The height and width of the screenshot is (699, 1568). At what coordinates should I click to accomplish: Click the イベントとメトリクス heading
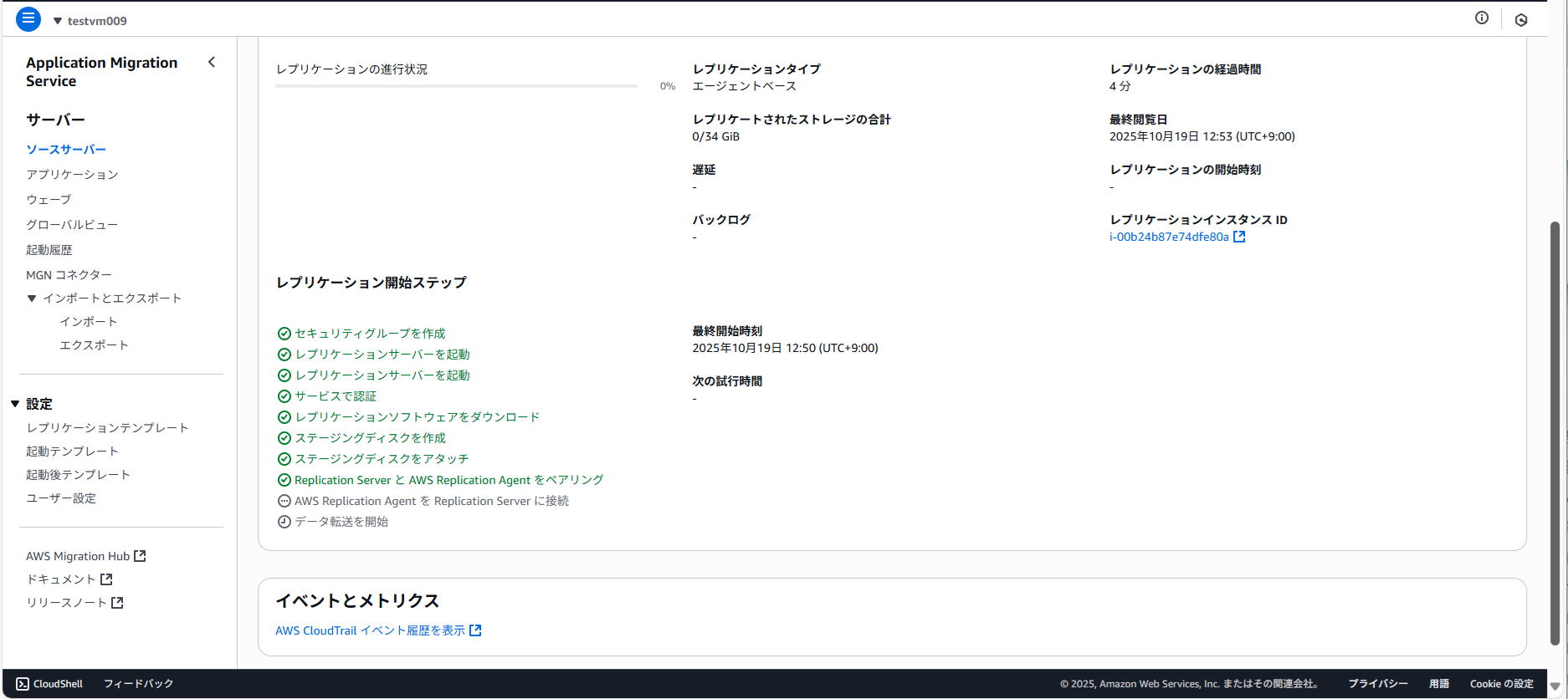click(357, 601)
